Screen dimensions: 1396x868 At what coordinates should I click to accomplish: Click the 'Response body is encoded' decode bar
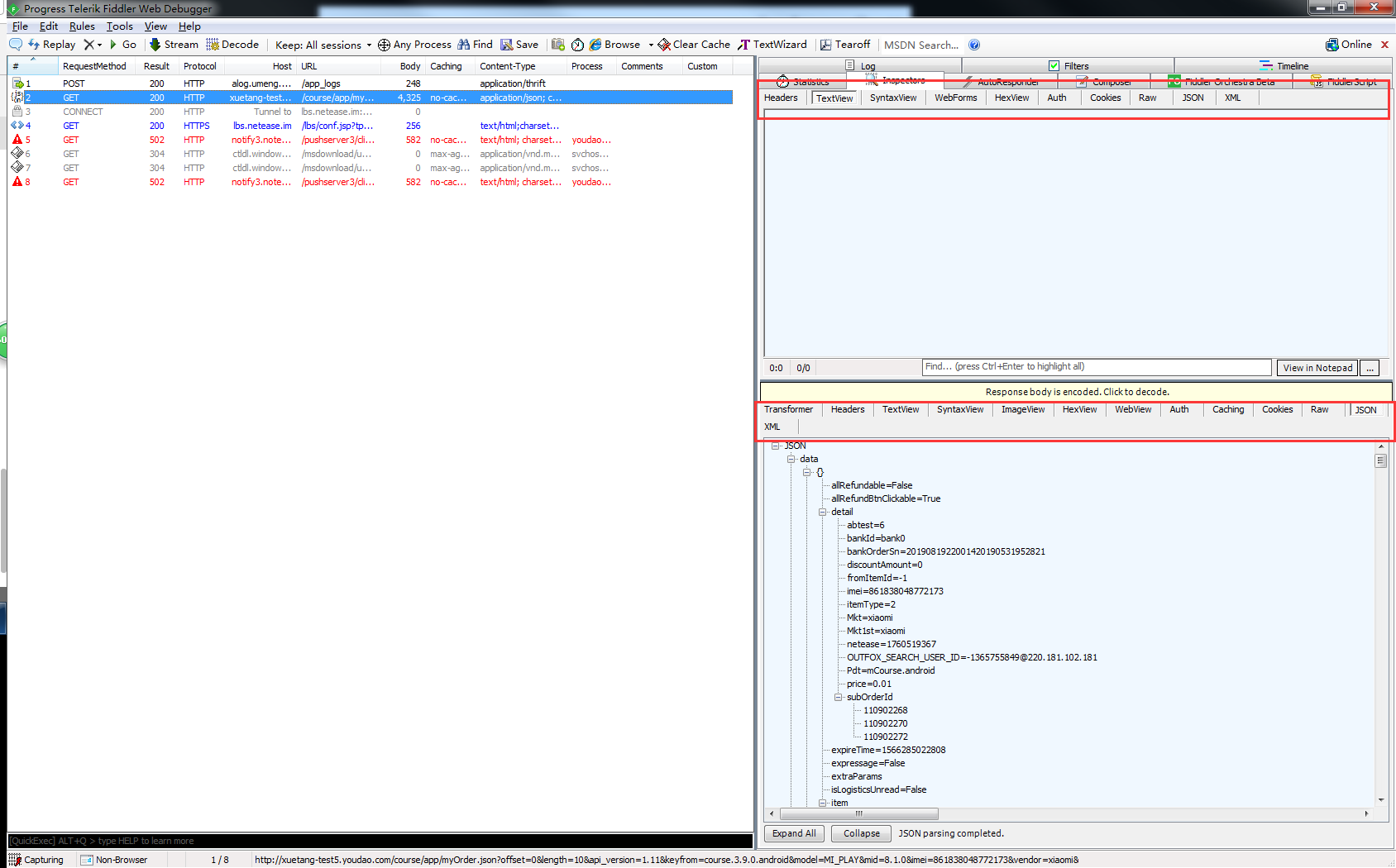click(1077, 392)
